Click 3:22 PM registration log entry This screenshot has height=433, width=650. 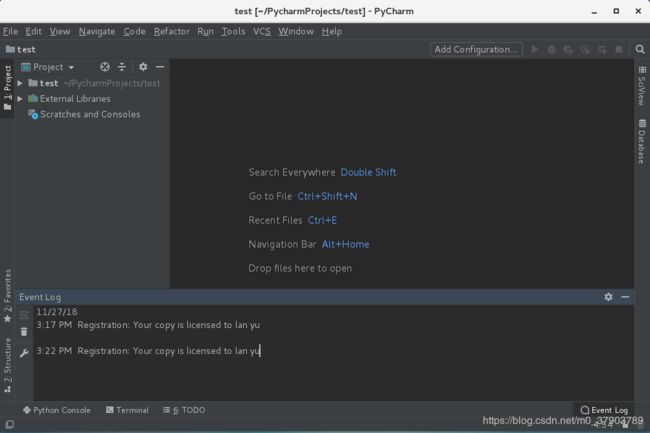tap(148, 351)
